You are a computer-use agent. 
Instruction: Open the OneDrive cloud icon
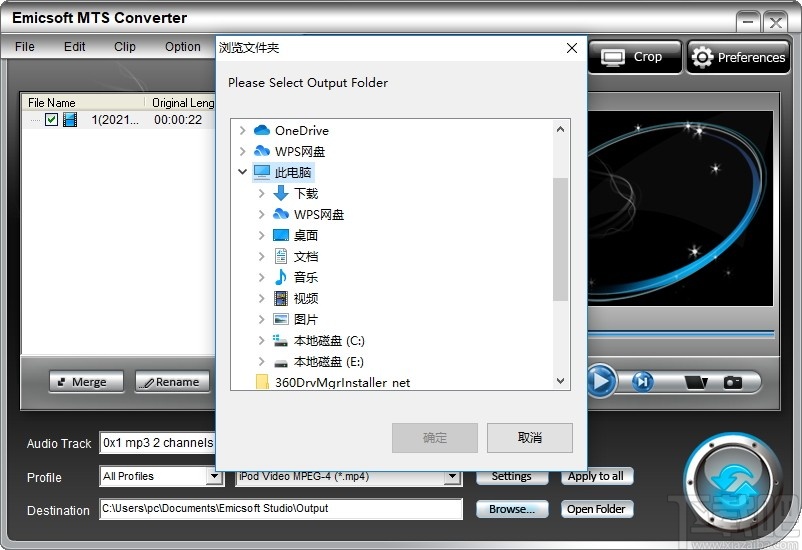(262, 130)
